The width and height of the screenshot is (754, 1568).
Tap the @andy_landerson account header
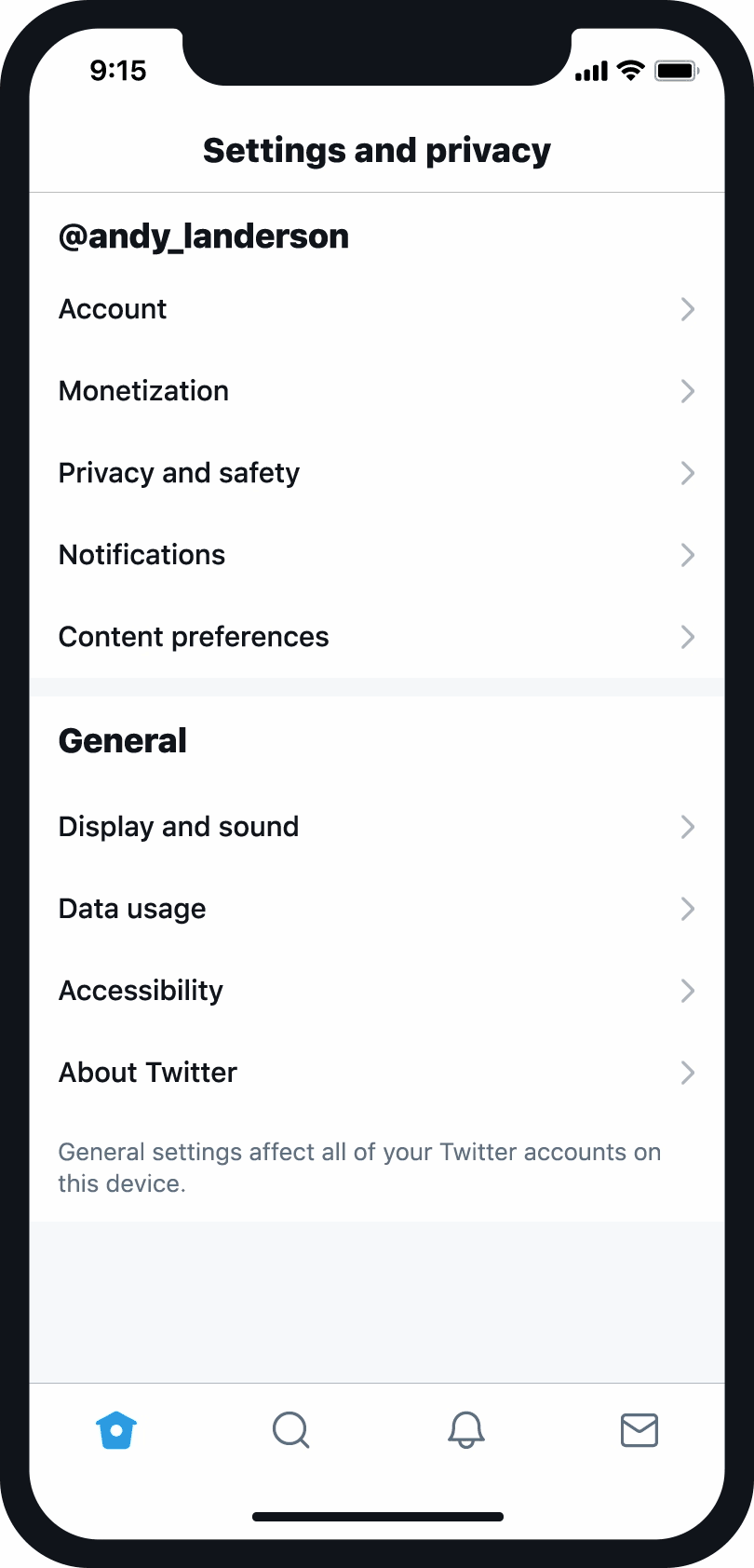click(204, 237)
